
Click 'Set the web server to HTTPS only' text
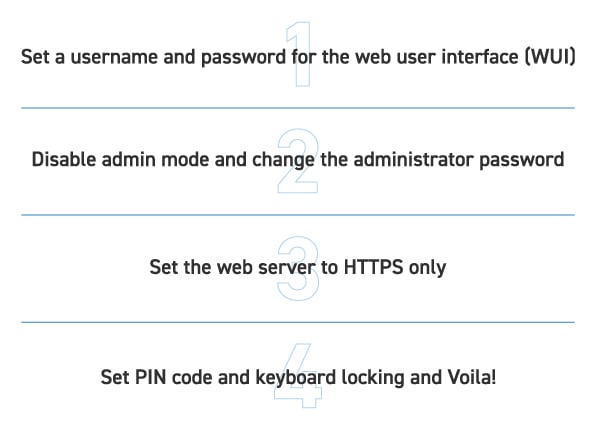(x=298, y=267)
